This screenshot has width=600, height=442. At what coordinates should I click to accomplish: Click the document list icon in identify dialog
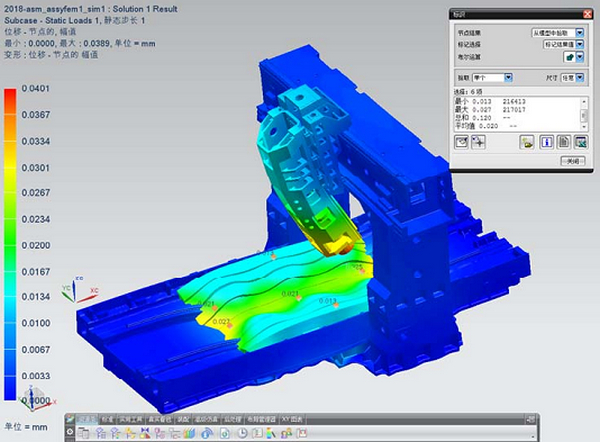click(563, 143)
